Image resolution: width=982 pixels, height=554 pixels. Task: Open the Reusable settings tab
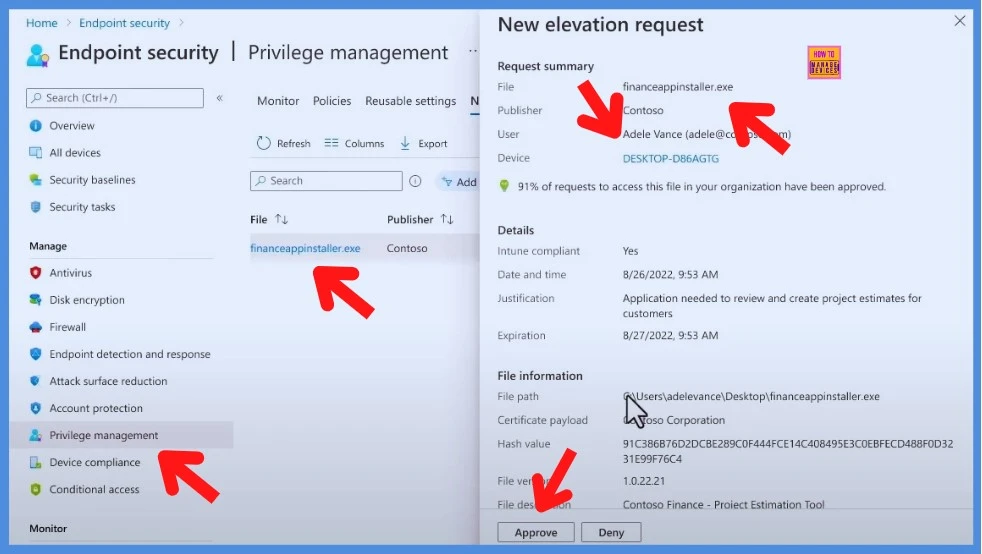pyautogui.click(x=411, y=101)
